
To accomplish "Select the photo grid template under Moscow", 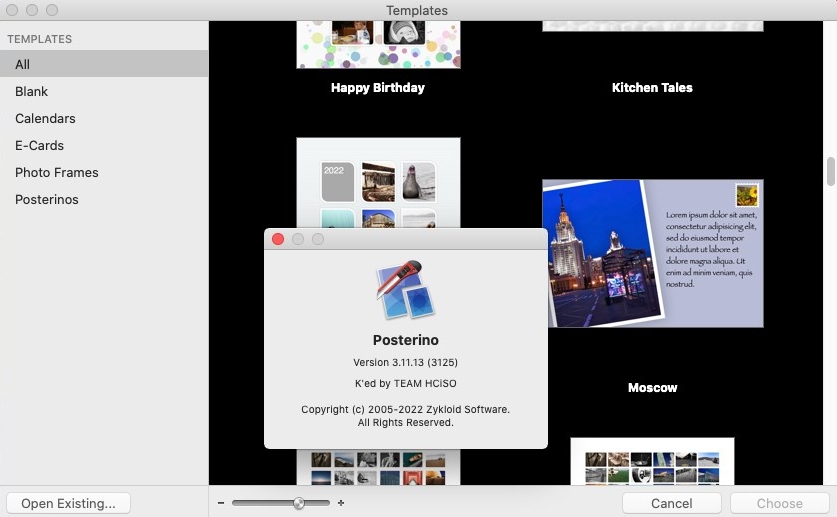I will 652,462.
